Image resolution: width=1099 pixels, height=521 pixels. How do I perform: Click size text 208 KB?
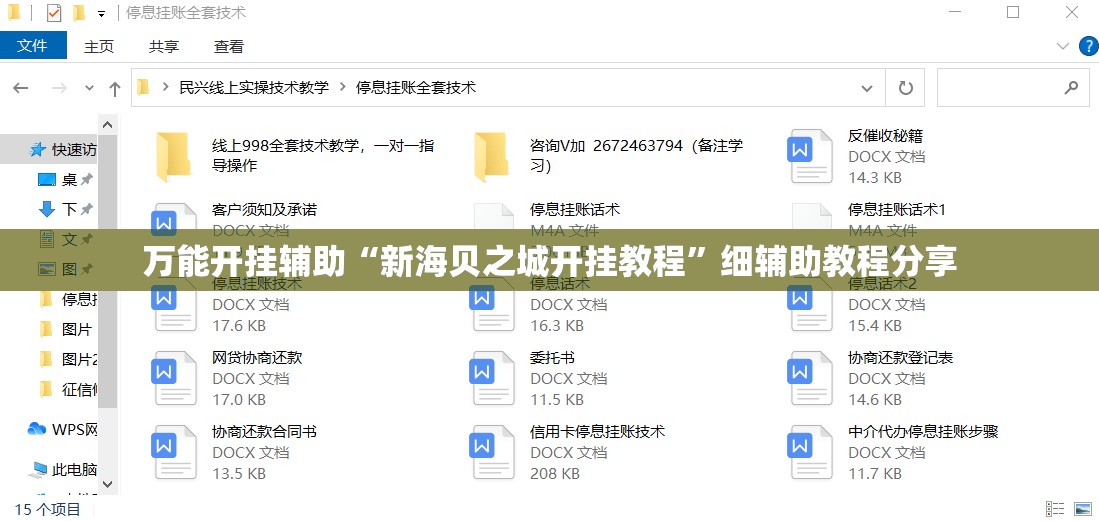tap(555, 474)
